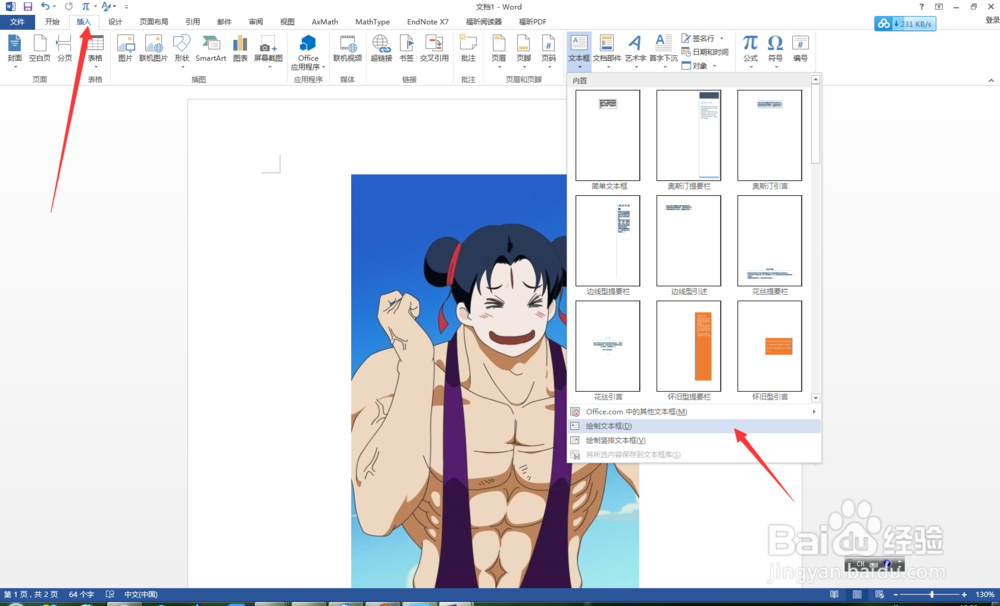Insert numbering (编号)

coord(800,50)
